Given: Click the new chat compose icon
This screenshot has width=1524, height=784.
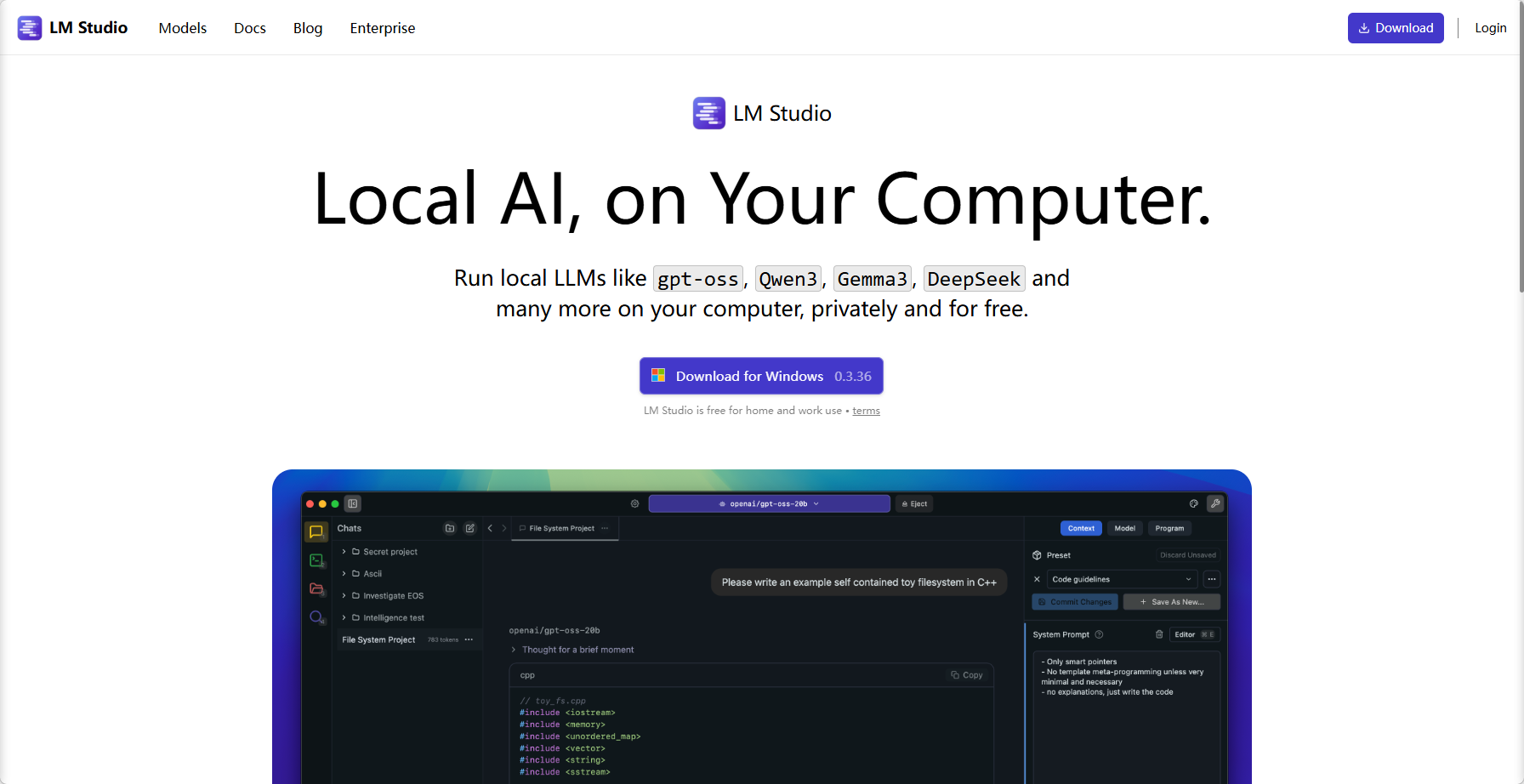Looking at the screenshot, I should click(x=470, y=528).
